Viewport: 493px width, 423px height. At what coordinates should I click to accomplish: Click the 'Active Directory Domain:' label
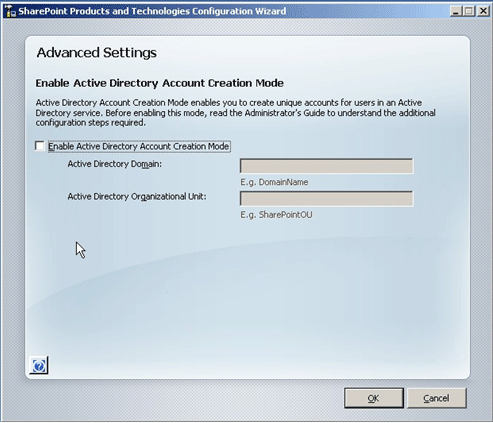coord(115,164)
